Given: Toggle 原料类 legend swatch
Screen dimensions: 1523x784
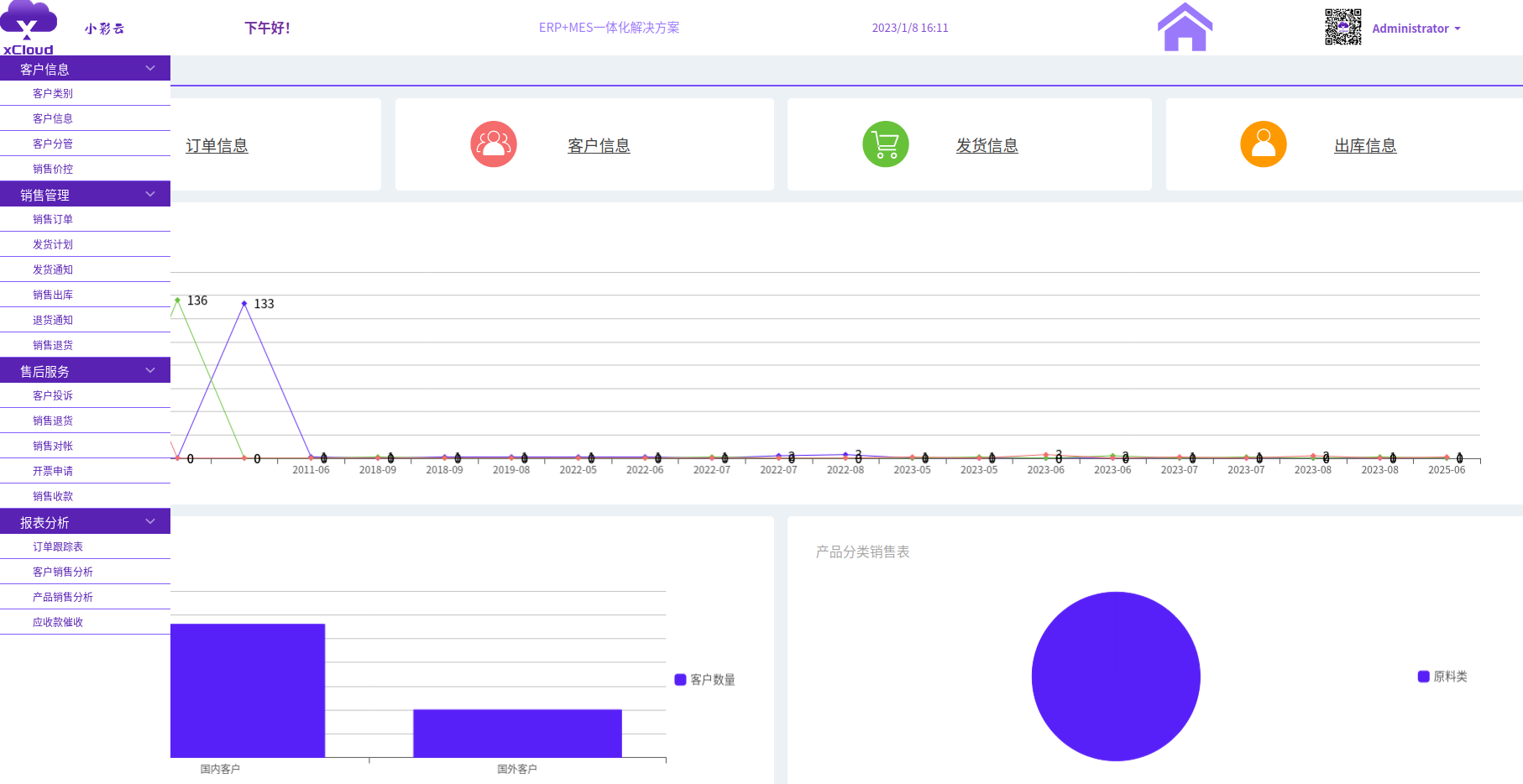Looking at the screenshot, I should [x=1423, y=677].
